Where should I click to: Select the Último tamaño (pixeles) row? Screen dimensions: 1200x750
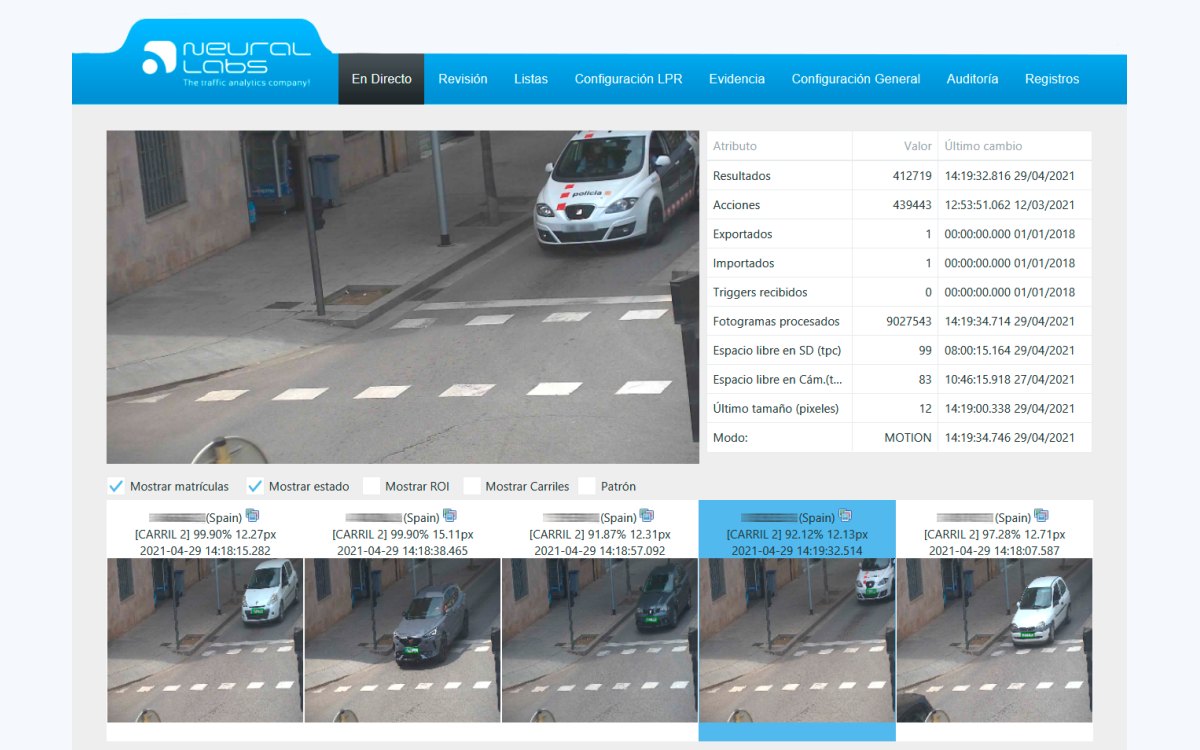pyautogui.click(x=899, y=409)
